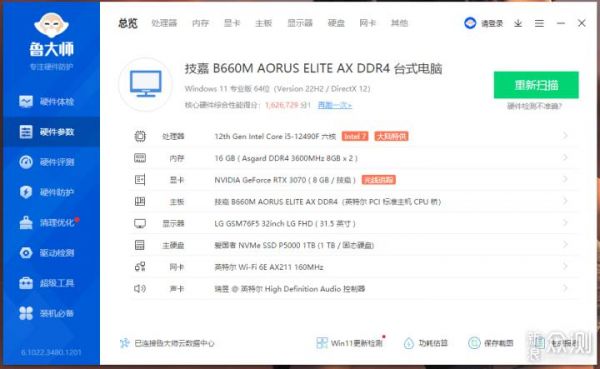Click the Win11更新检测 windows icon
600x369 pixels.
tap(322, 343)
